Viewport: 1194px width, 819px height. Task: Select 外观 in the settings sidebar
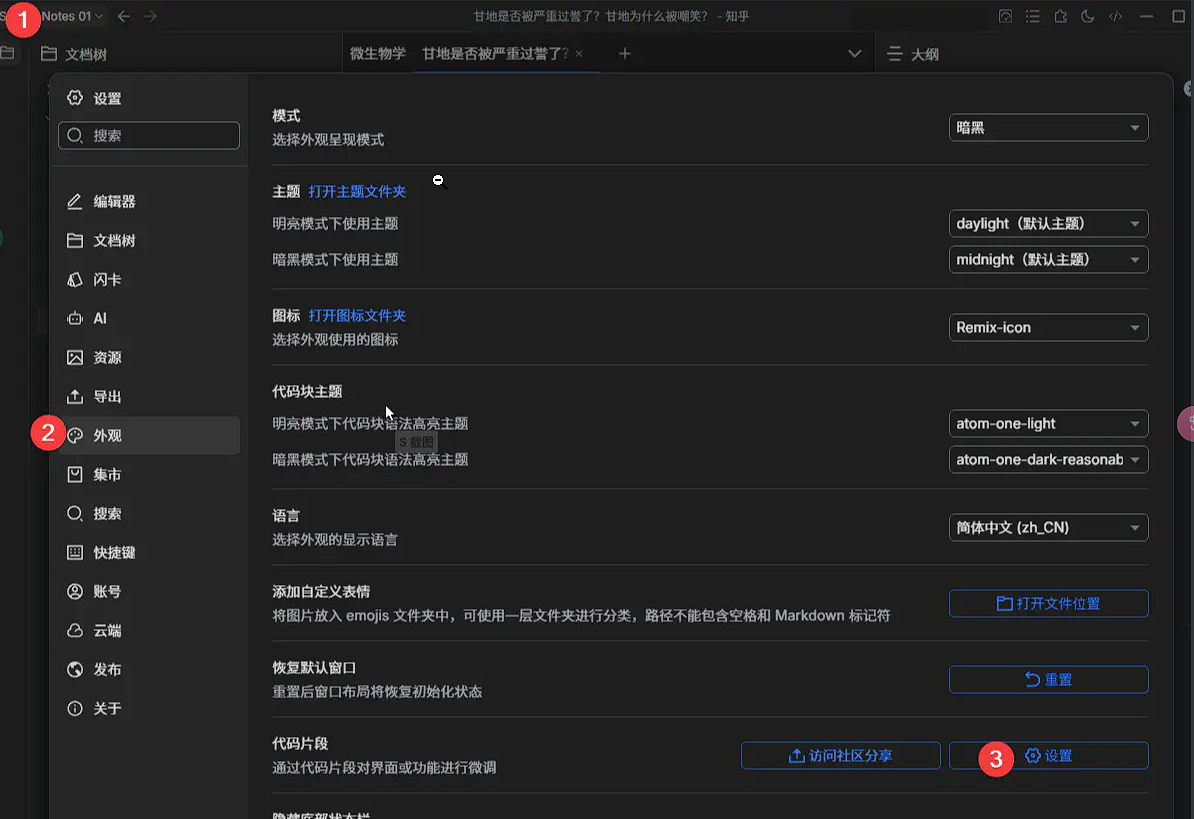(107, 436)
